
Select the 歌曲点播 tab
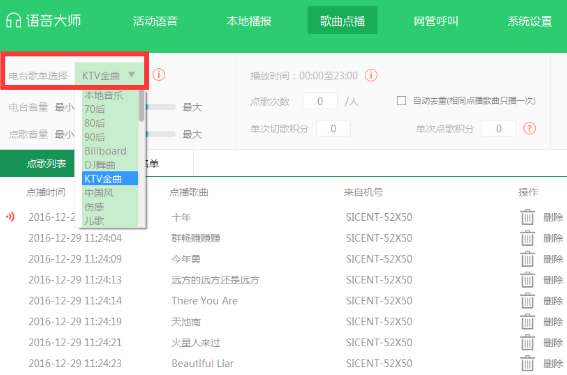[x=342, y=21]
